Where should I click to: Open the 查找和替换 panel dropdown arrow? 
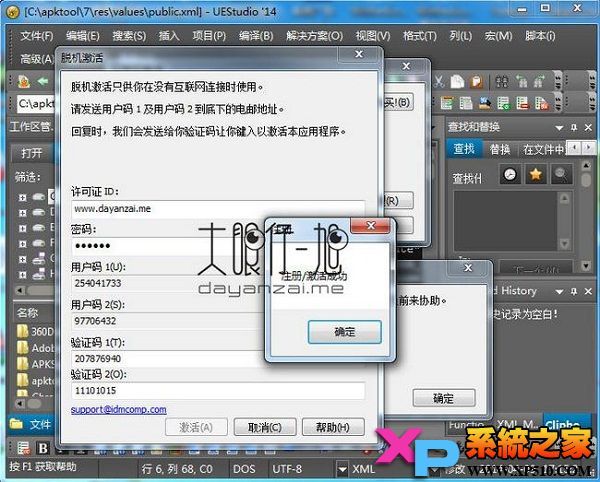tap(559, 128)
